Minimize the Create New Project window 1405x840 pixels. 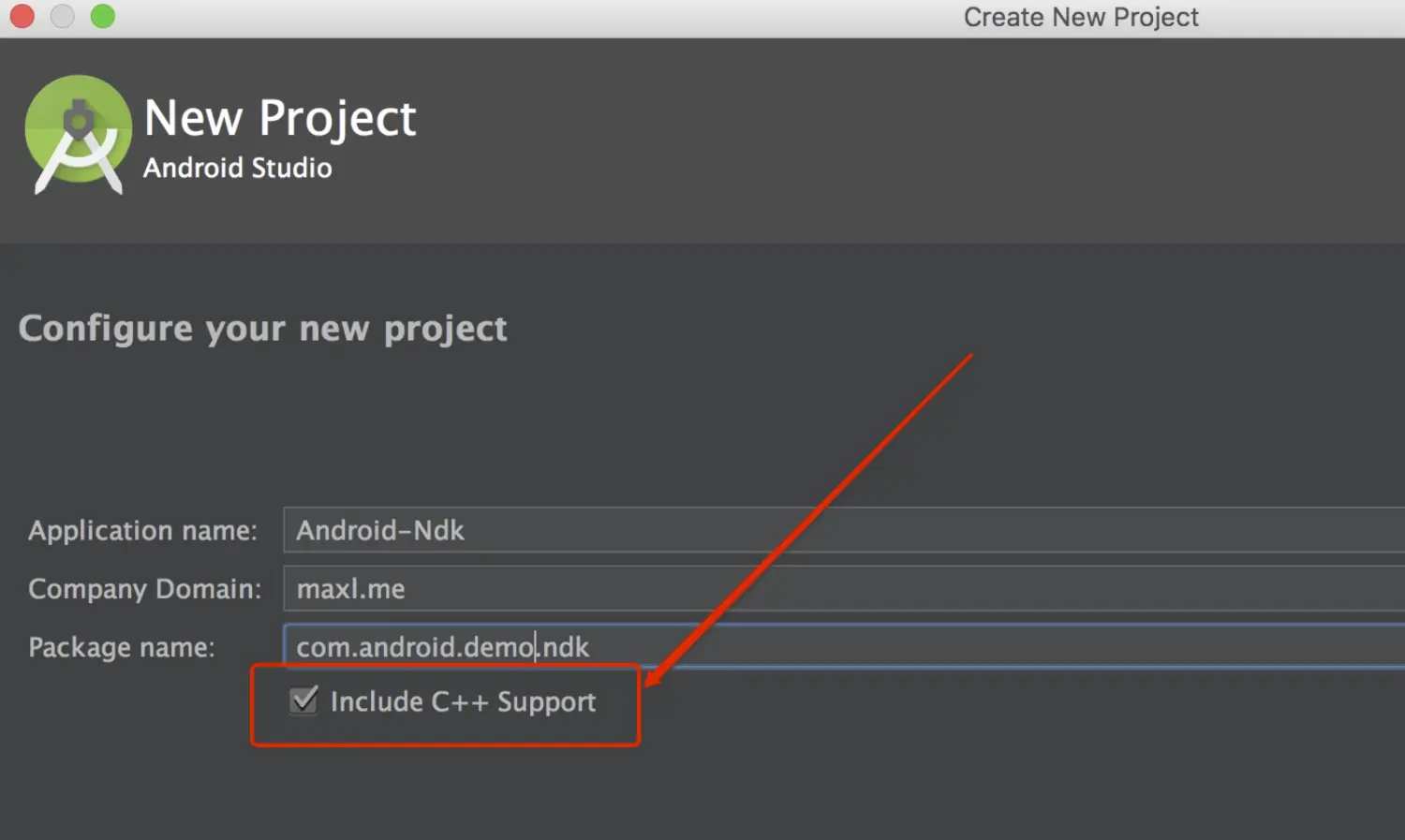click(x=62, y=16)
